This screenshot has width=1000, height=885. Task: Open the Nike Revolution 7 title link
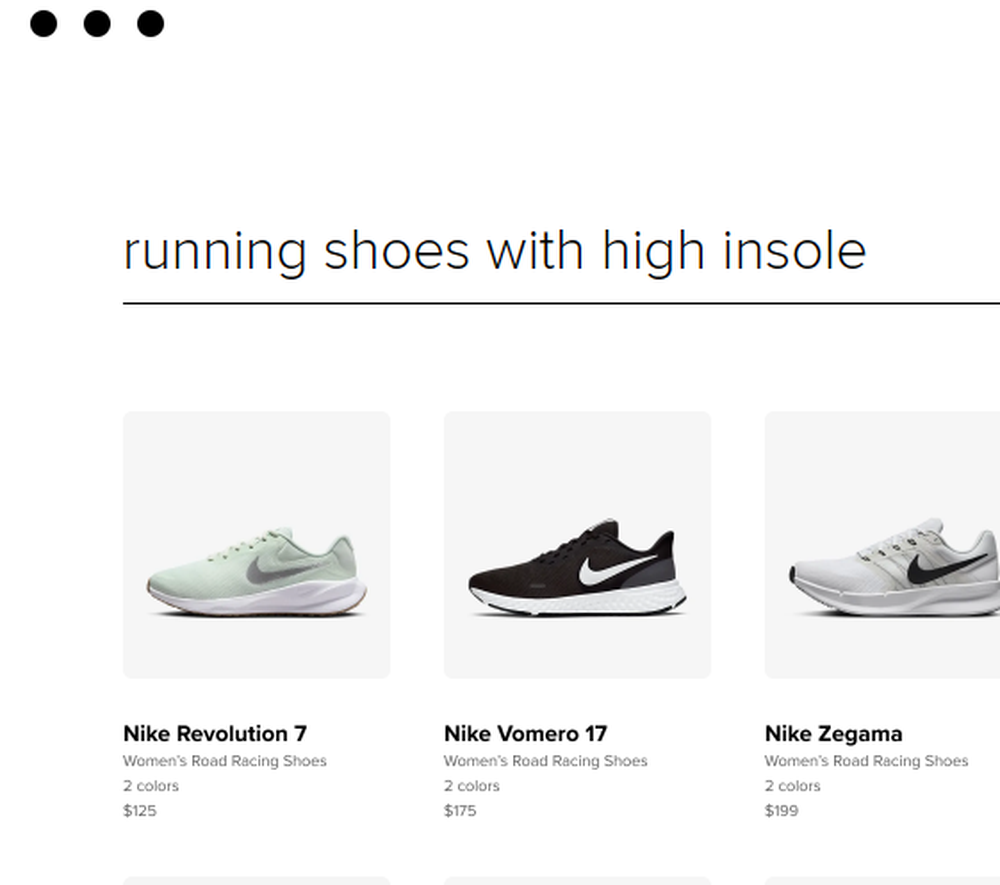[215, 734]
